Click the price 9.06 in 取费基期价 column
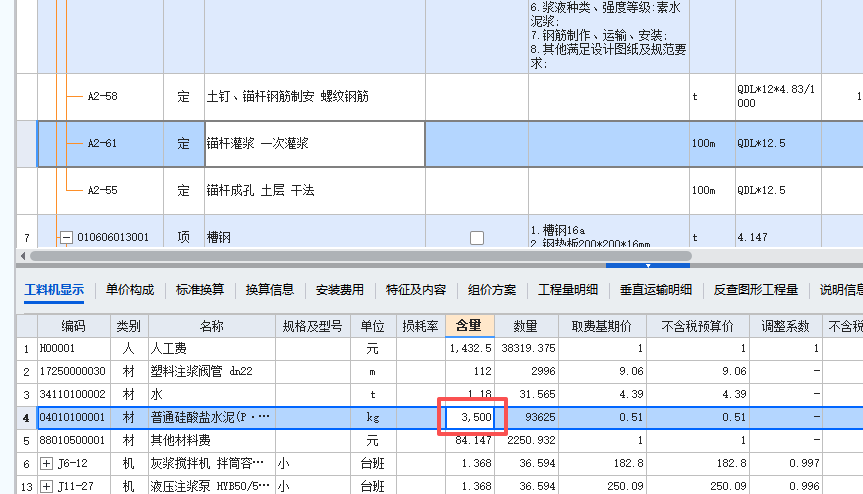 pyautogui.click(x=631, y=371)
